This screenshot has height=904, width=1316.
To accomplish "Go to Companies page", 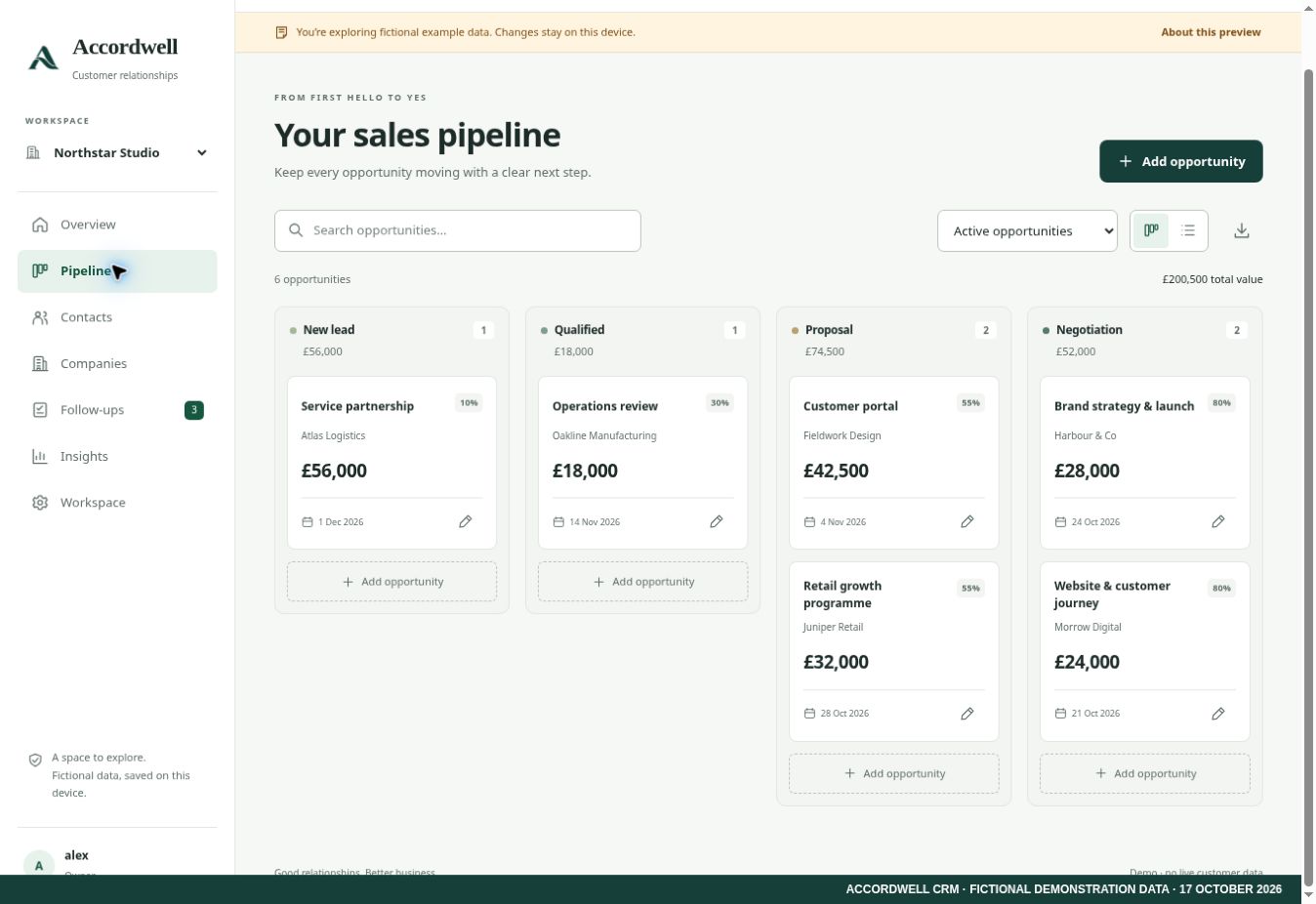I will [x=117, y=363].
